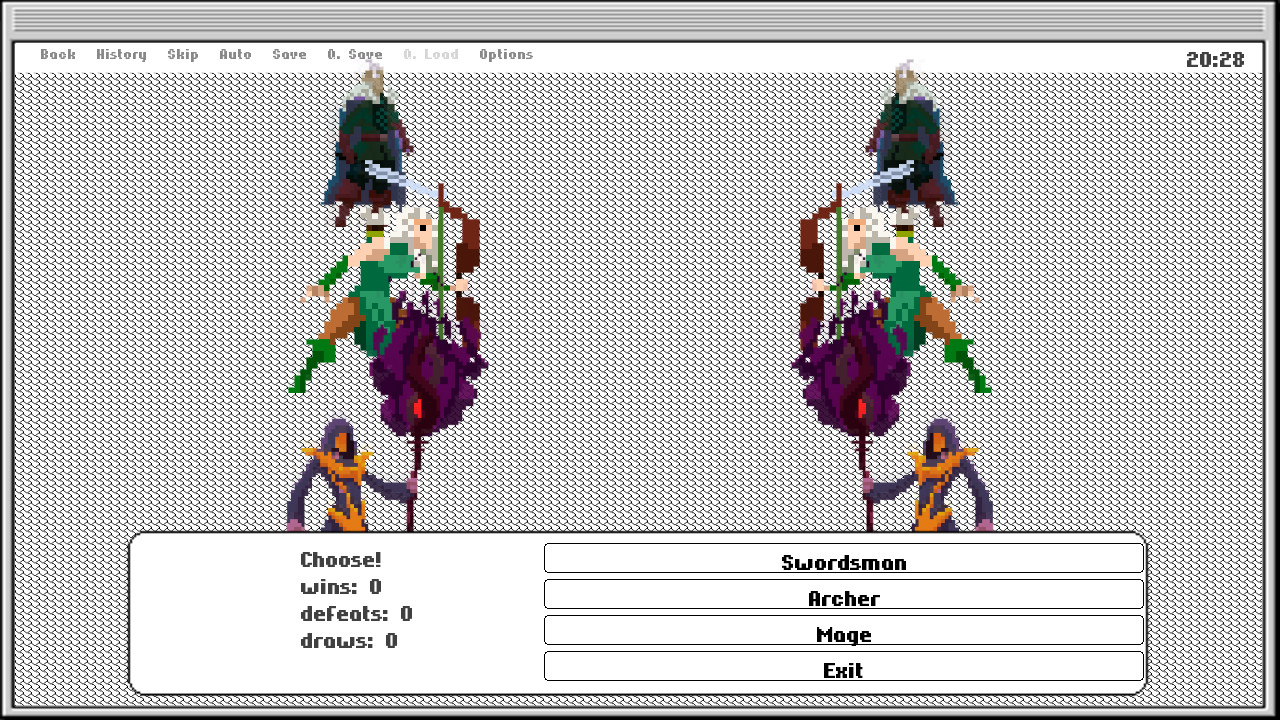Choose the Archer option

click(843, 597)
